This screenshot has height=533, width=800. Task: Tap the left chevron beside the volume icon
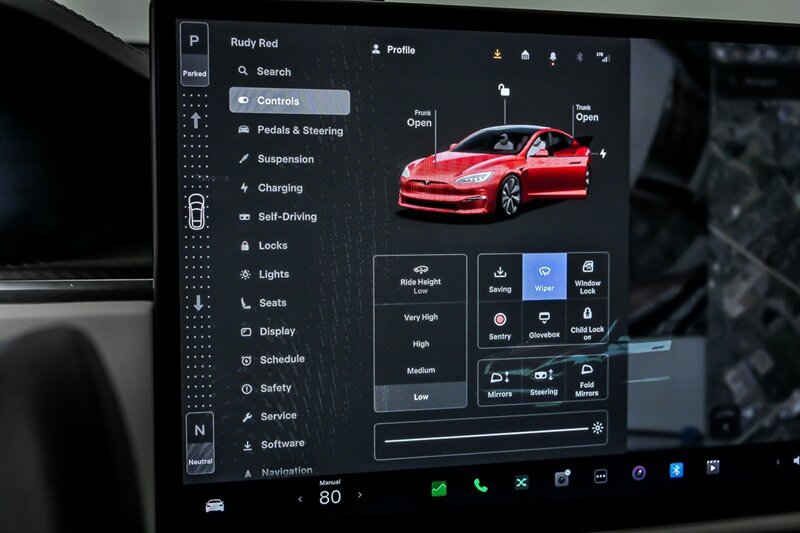(778, 462)
